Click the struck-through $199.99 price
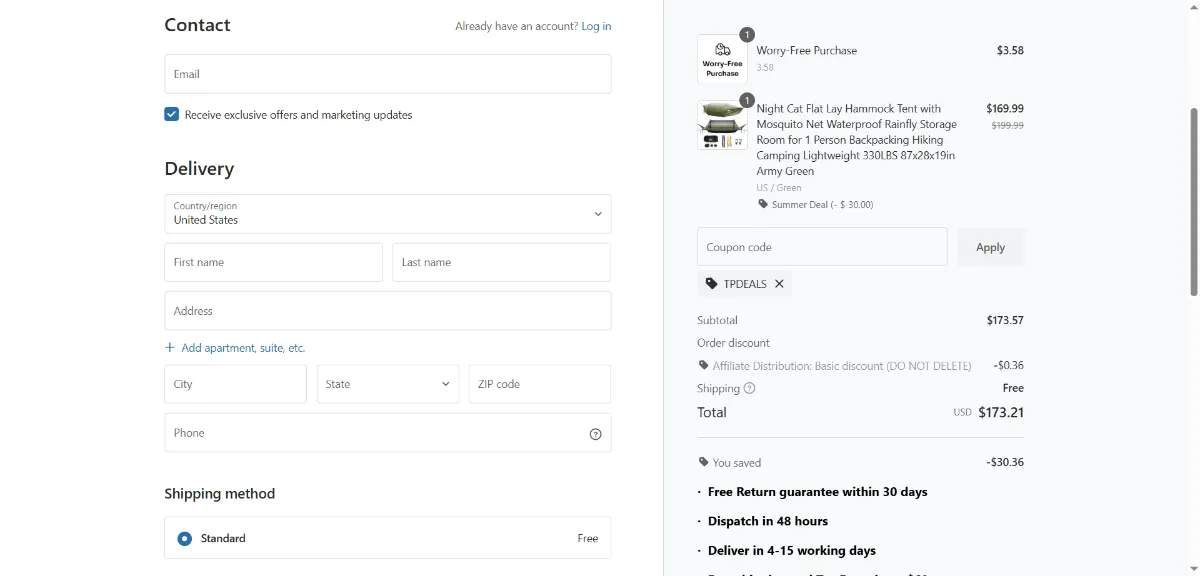Viewport: 1200px width, 576px height. (1007, 126)
